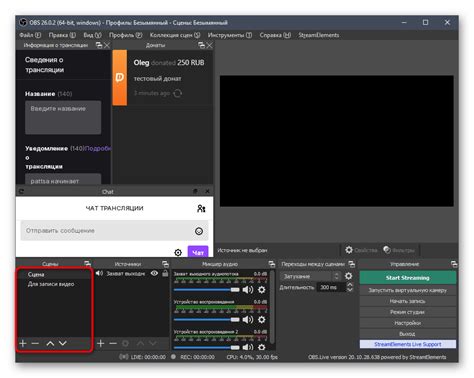Move the source down in the Источники panel
This screenshot has height=378, width=474.
153,343
